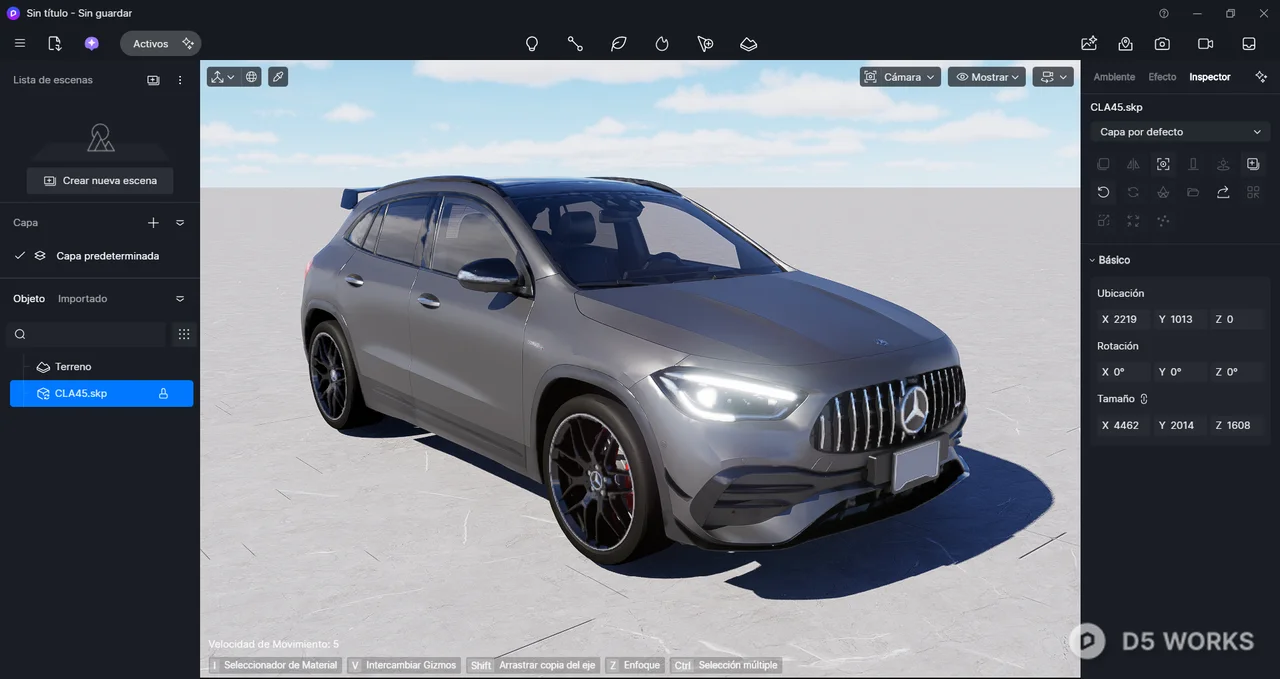Open the render queue tray icon
Image resolution: width=1280 pixels, height=679 pixels.
1249,44
